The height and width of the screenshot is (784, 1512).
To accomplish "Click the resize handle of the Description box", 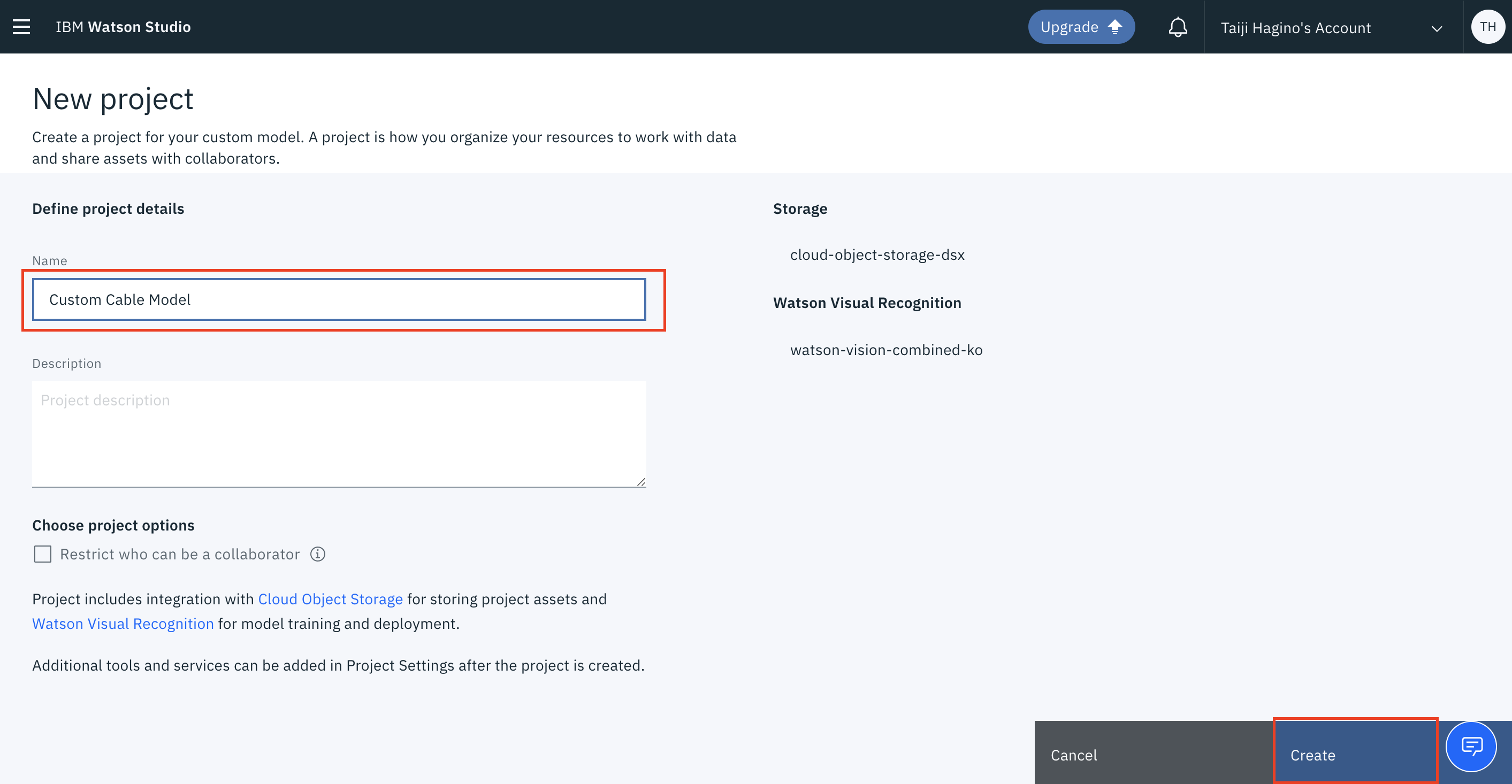I will tap(641, 482).
